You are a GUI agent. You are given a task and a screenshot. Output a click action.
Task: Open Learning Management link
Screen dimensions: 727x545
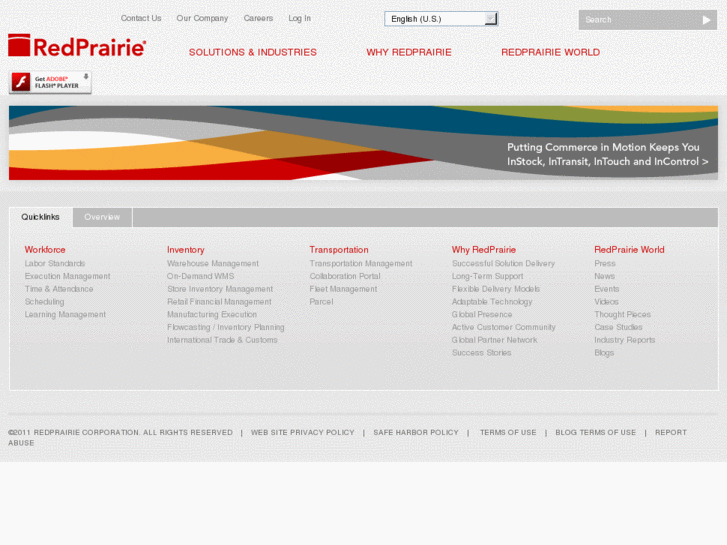pos(65,314)
